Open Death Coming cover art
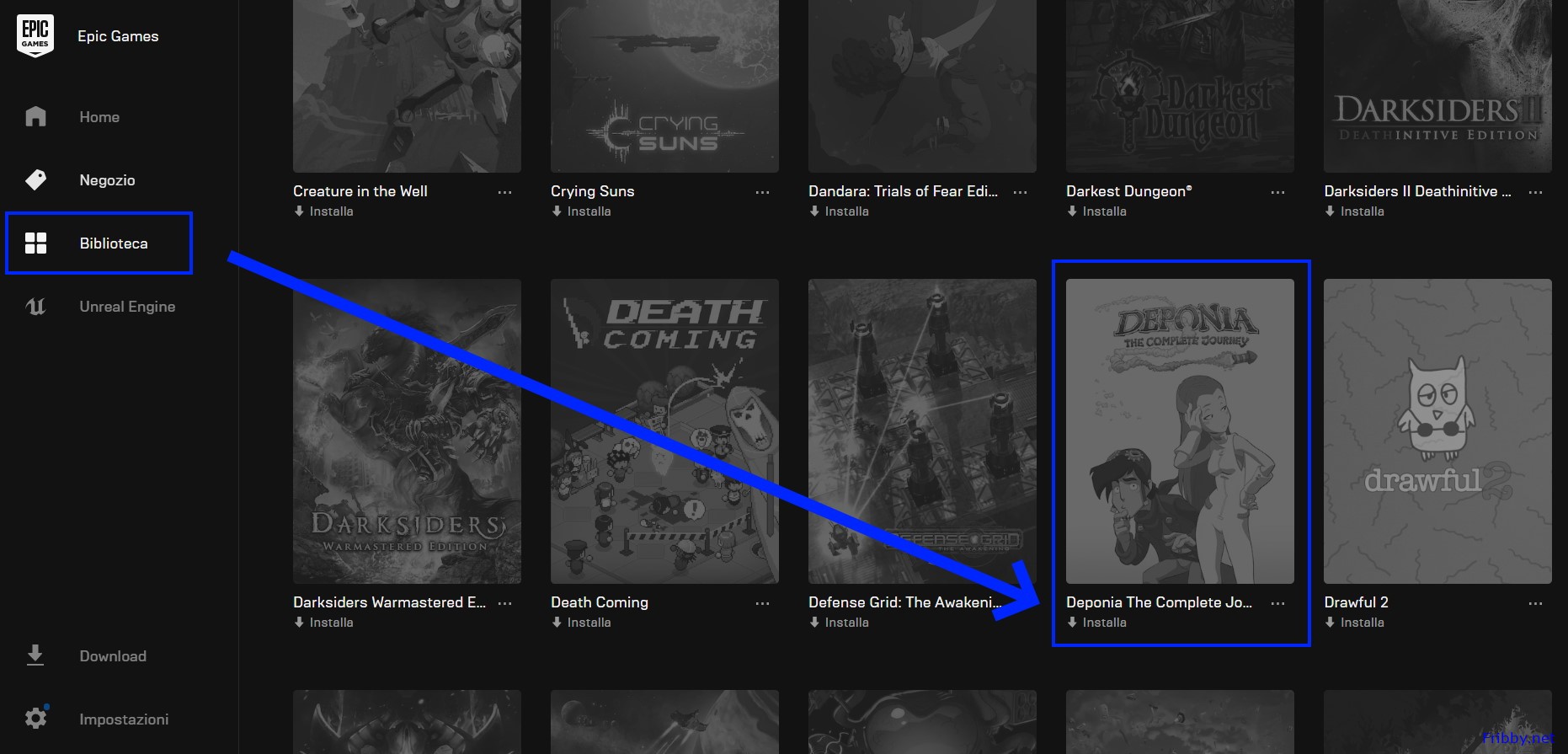 tap(664, 431)
